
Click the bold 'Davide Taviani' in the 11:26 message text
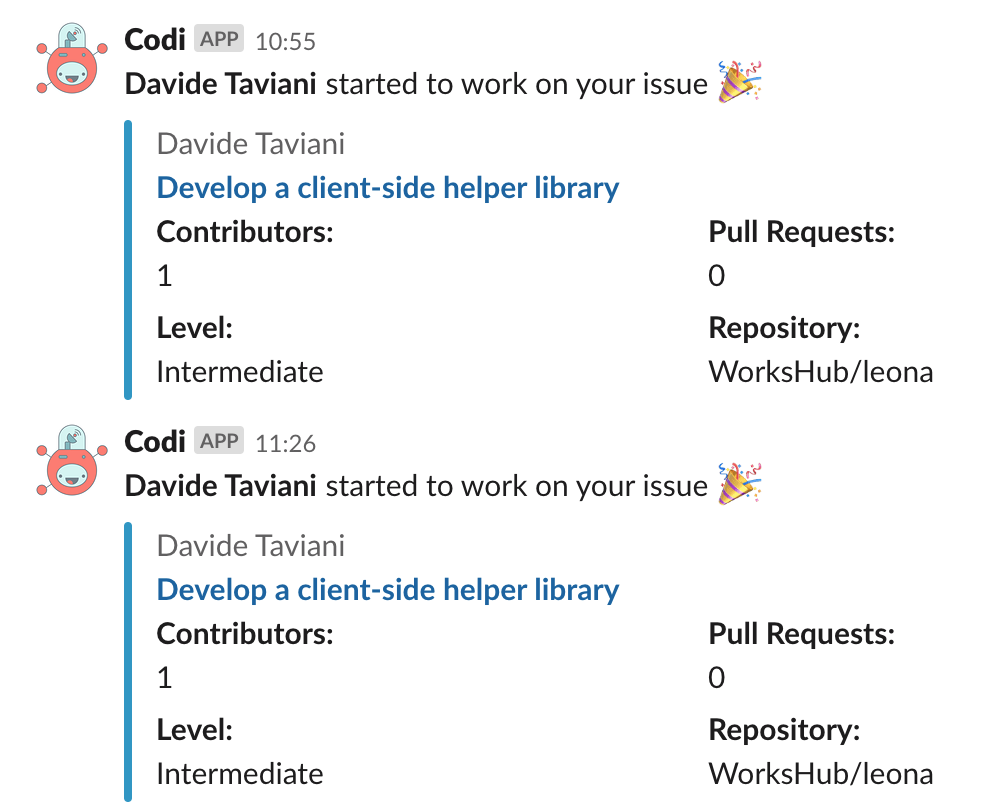(220, 486)
